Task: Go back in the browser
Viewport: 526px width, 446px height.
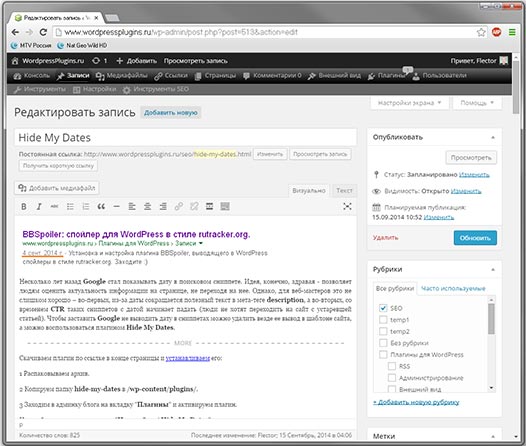Action: [x=15, y=32]
